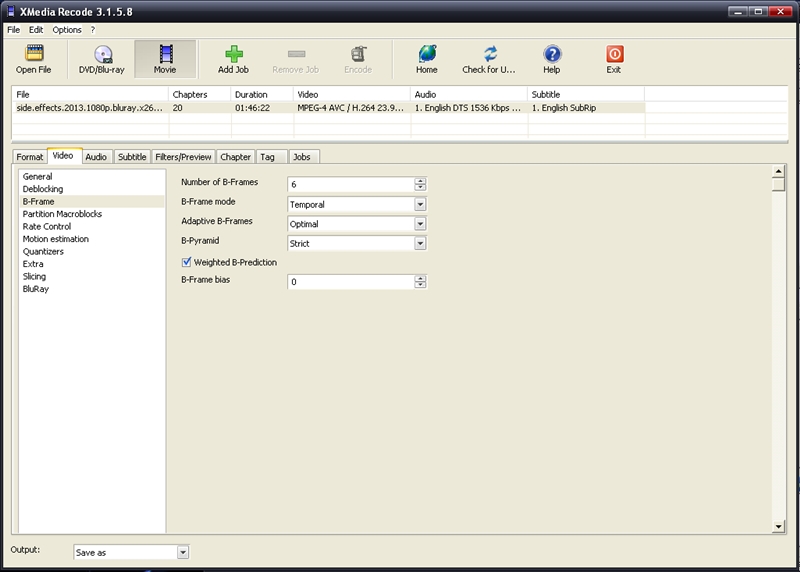Select BluRay in the settings list
The image size is (800, 572).
click(36, 289)
